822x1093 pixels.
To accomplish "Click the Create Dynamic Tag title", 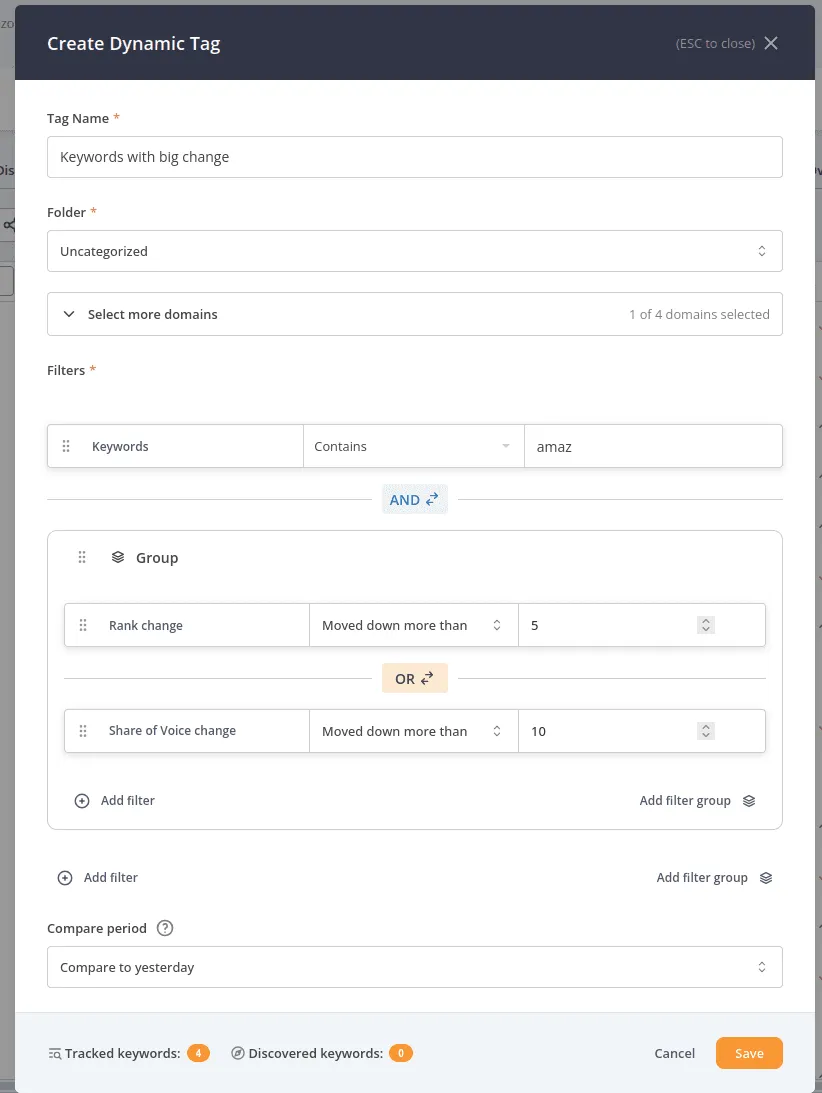I will (x=134, y=43).
